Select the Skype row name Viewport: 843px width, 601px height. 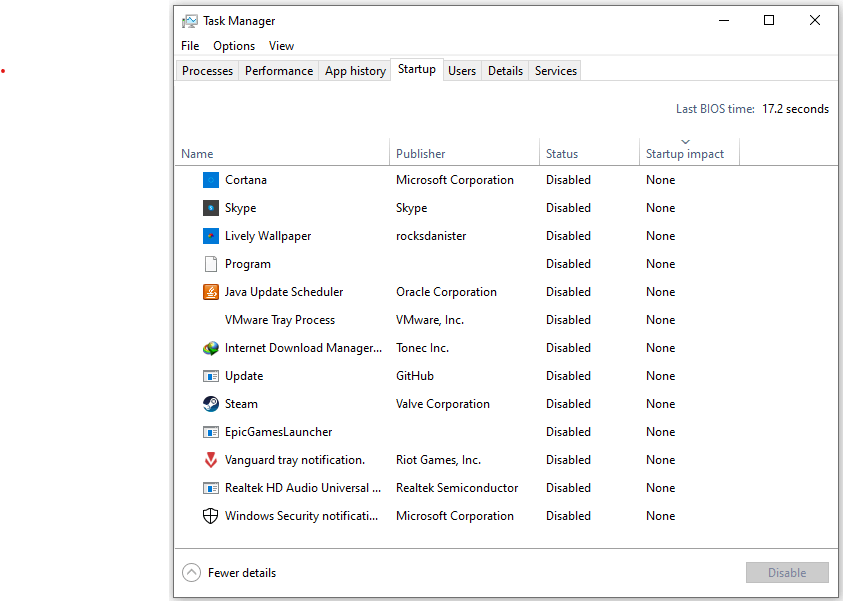[240, 208]
